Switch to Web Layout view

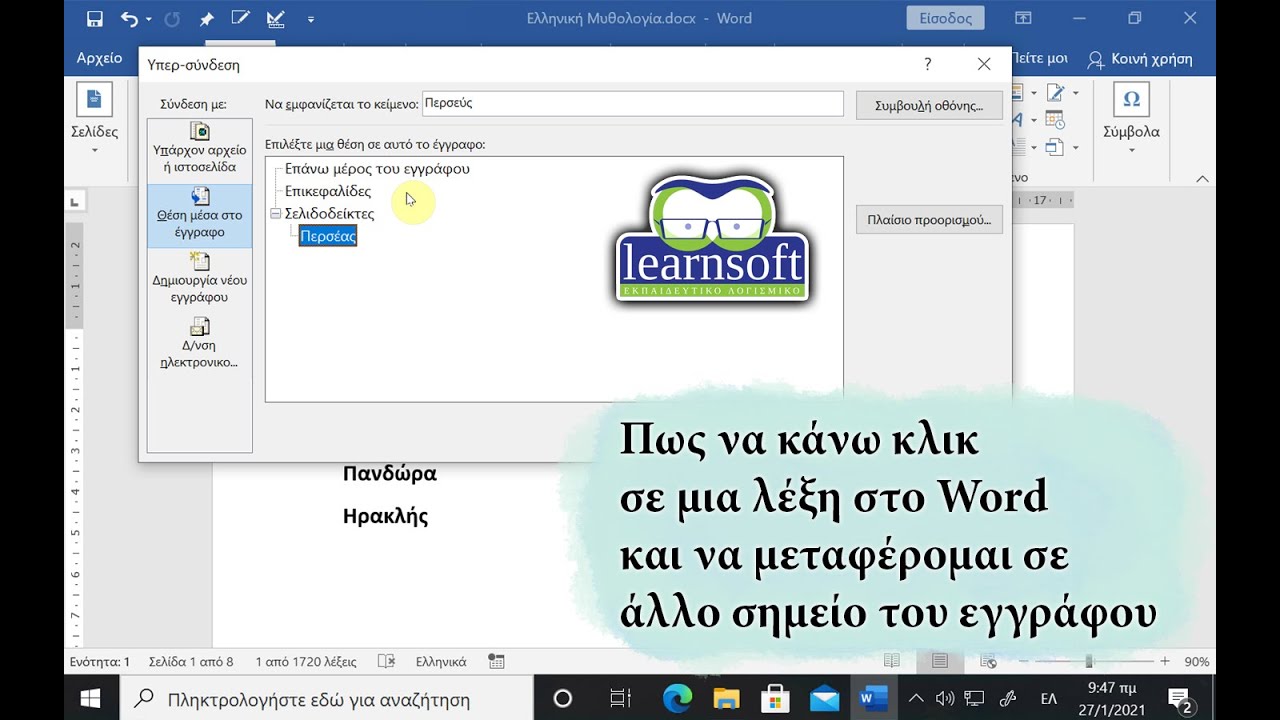point(989,662)
